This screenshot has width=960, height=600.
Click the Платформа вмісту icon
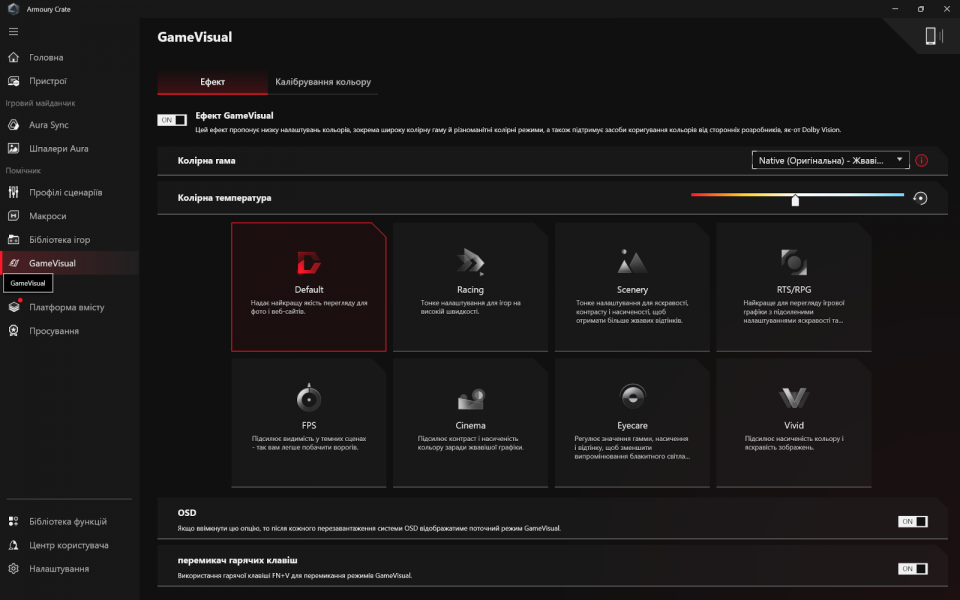point(13,307)
